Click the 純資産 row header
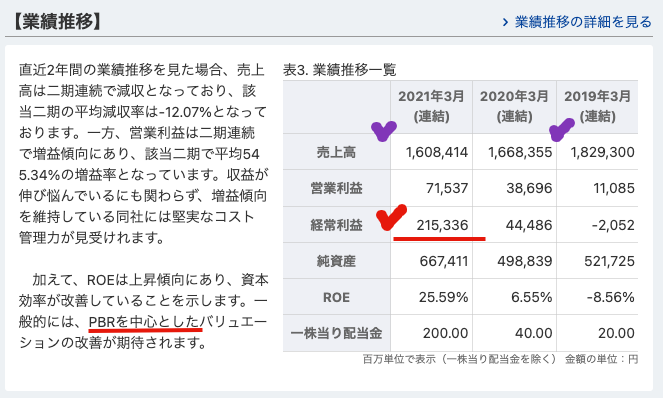 click(337, 261)
